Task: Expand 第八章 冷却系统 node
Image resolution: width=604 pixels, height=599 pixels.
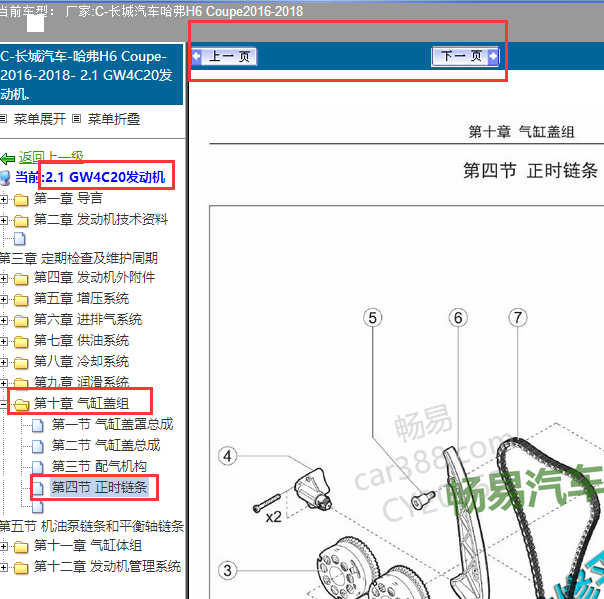Action: 3,362
